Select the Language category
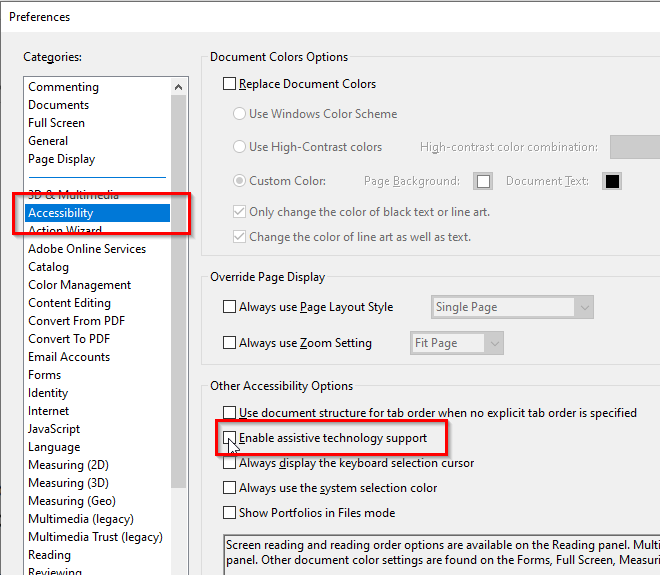 pyautogui.click(x=54, y=447)
